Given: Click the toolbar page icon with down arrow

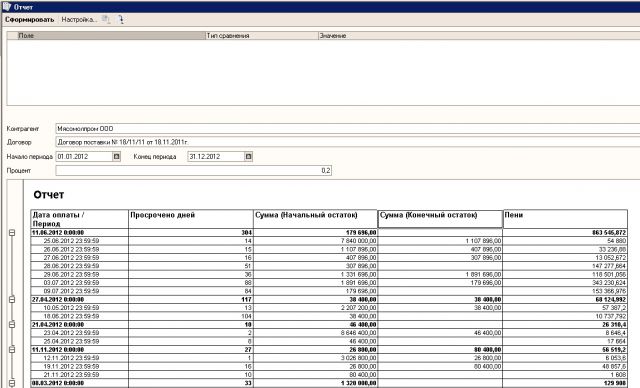Looking at the screenshot, I should pos(121,20).
